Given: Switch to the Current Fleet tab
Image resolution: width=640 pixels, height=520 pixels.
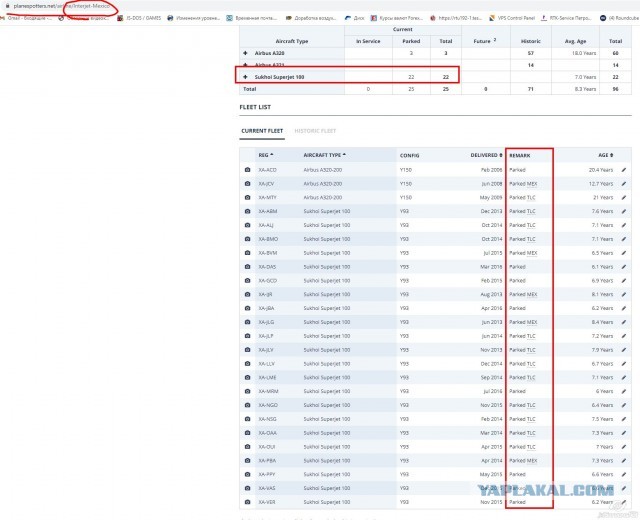Looking at the screenshot, I should coord(262,131).
